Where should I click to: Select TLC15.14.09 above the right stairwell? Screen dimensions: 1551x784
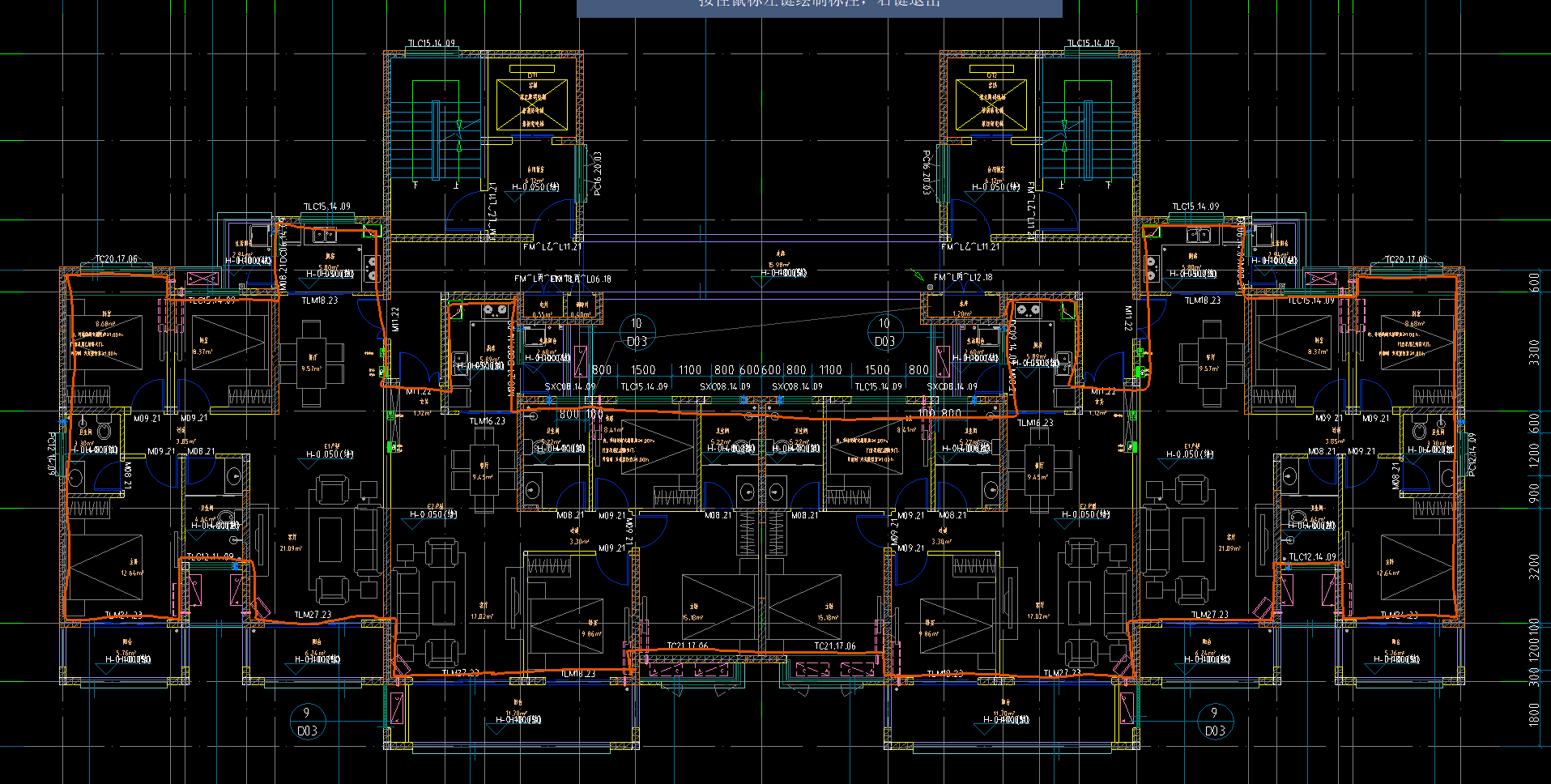pos(1091,44)
